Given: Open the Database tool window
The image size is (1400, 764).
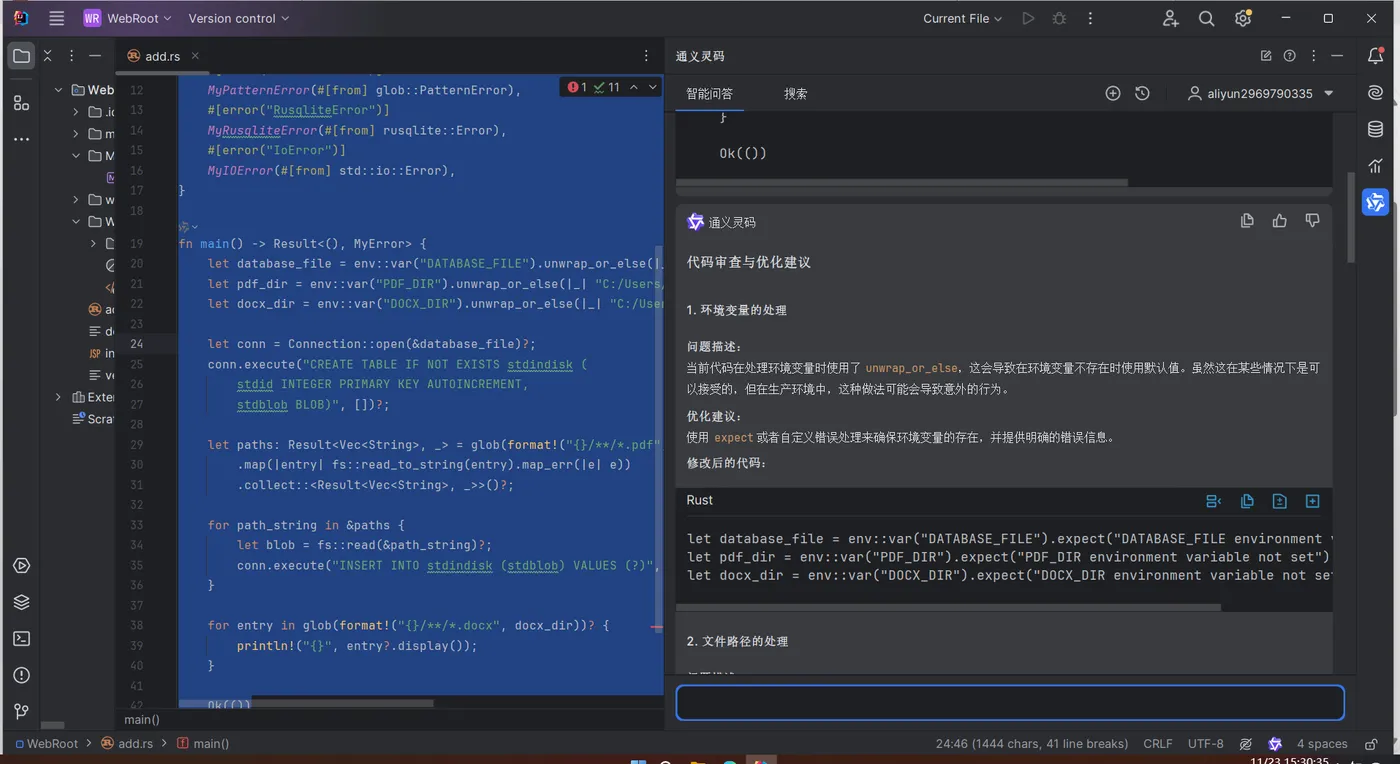Looking at the screenshot, I should click(x=1376, y=129).
